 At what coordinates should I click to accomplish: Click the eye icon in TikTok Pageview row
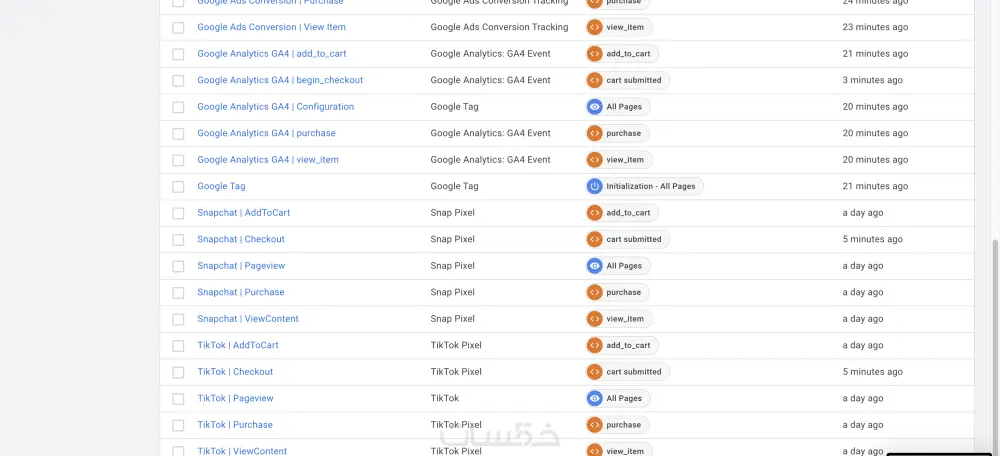click(595, 398)
